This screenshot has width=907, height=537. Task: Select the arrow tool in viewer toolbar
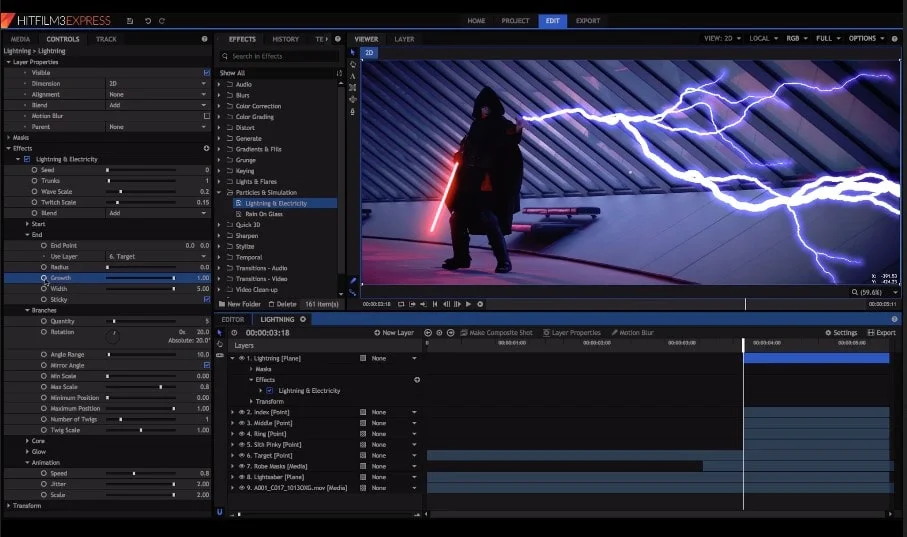pyautogui.click(x=353, y=52)
